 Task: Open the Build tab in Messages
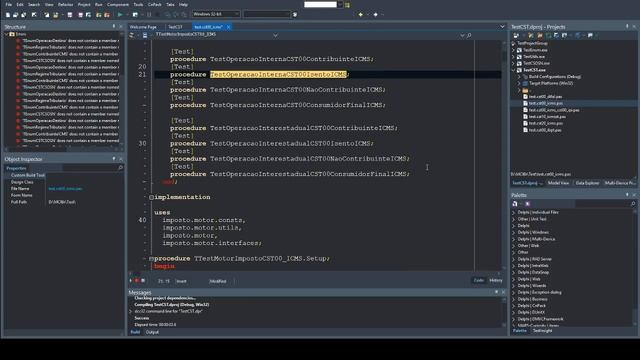pos(135,332)
